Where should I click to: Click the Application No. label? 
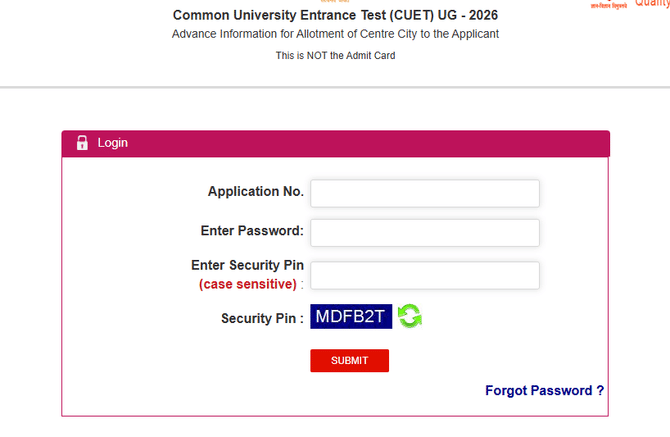click(x=255, y=191)
